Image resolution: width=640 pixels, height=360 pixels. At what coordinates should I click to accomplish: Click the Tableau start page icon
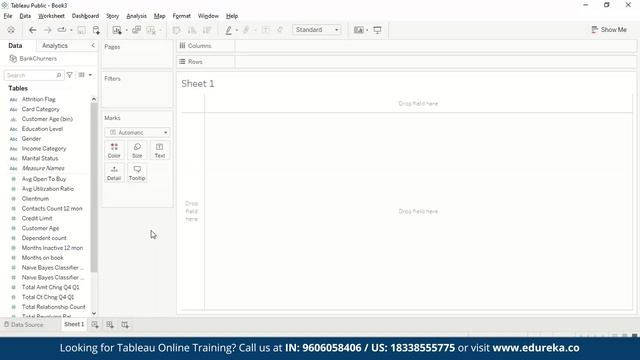pyautogui.click(x=11, y=30)
